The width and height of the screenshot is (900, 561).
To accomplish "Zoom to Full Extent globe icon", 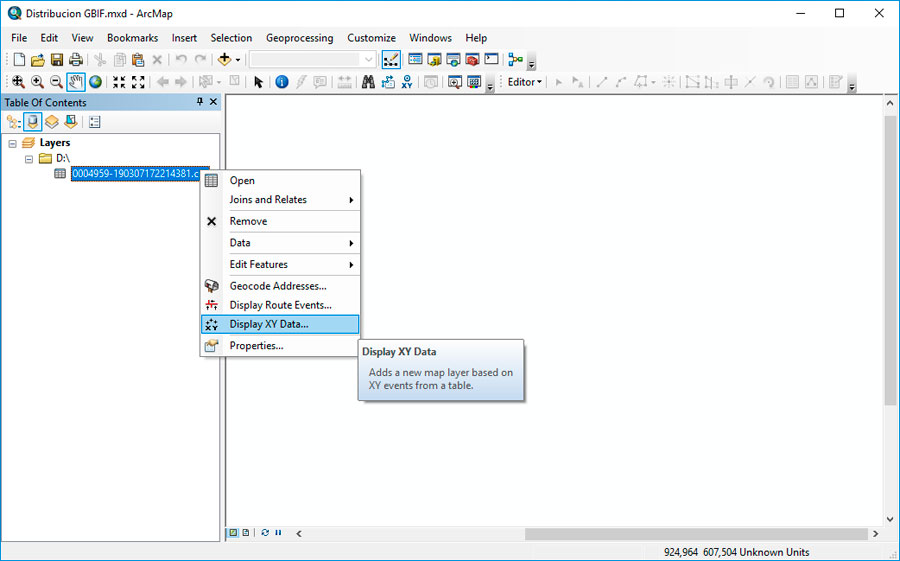I will [x=95, y=82].
